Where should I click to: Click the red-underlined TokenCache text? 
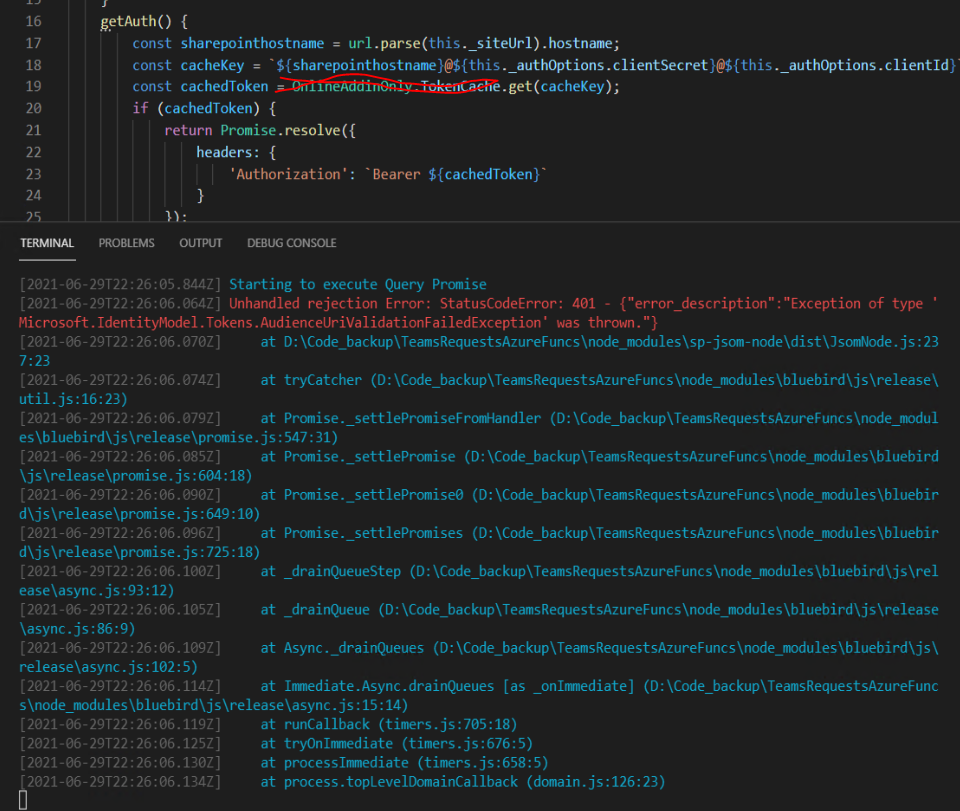pos(458,86)
